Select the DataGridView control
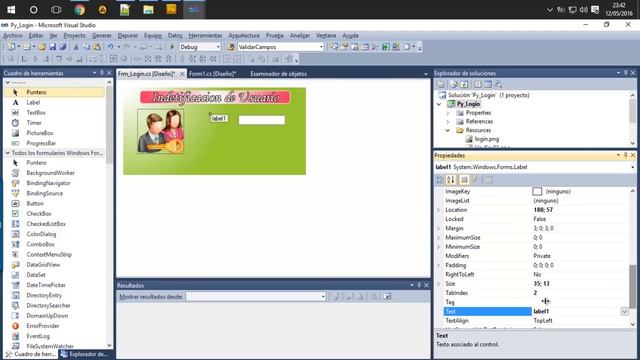 pyautogui.click(x=43, y=265)
